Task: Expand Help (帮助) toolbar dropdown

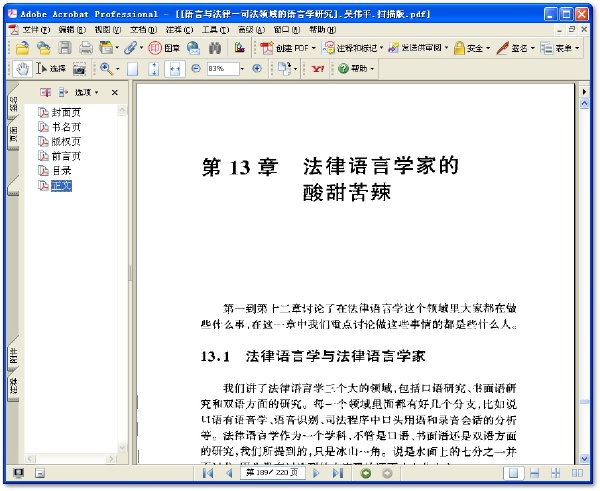Action: point(372,69)
